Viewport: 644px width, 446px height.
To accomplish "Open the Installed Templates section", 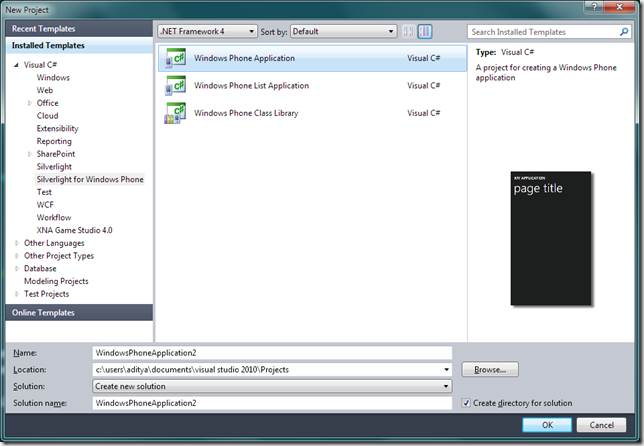I will tap(79, 46).
